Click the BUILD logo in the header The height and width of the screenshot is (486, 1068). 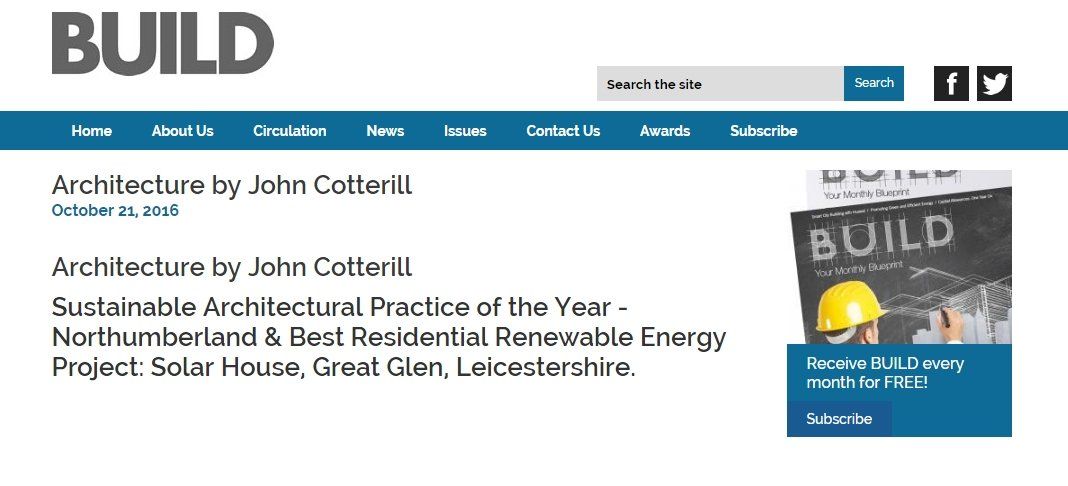[162, 44]
